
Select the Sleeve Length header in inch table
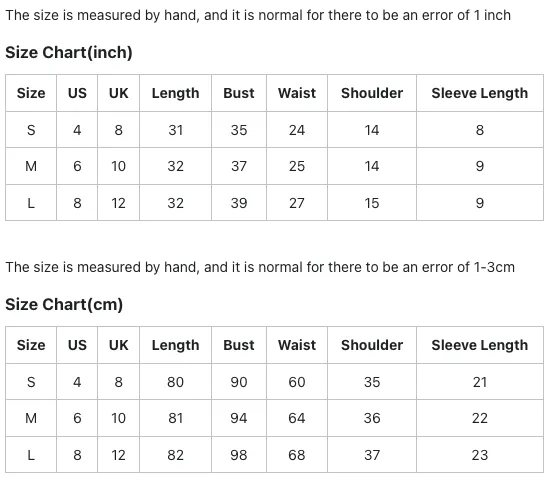(x=480, y=93)
